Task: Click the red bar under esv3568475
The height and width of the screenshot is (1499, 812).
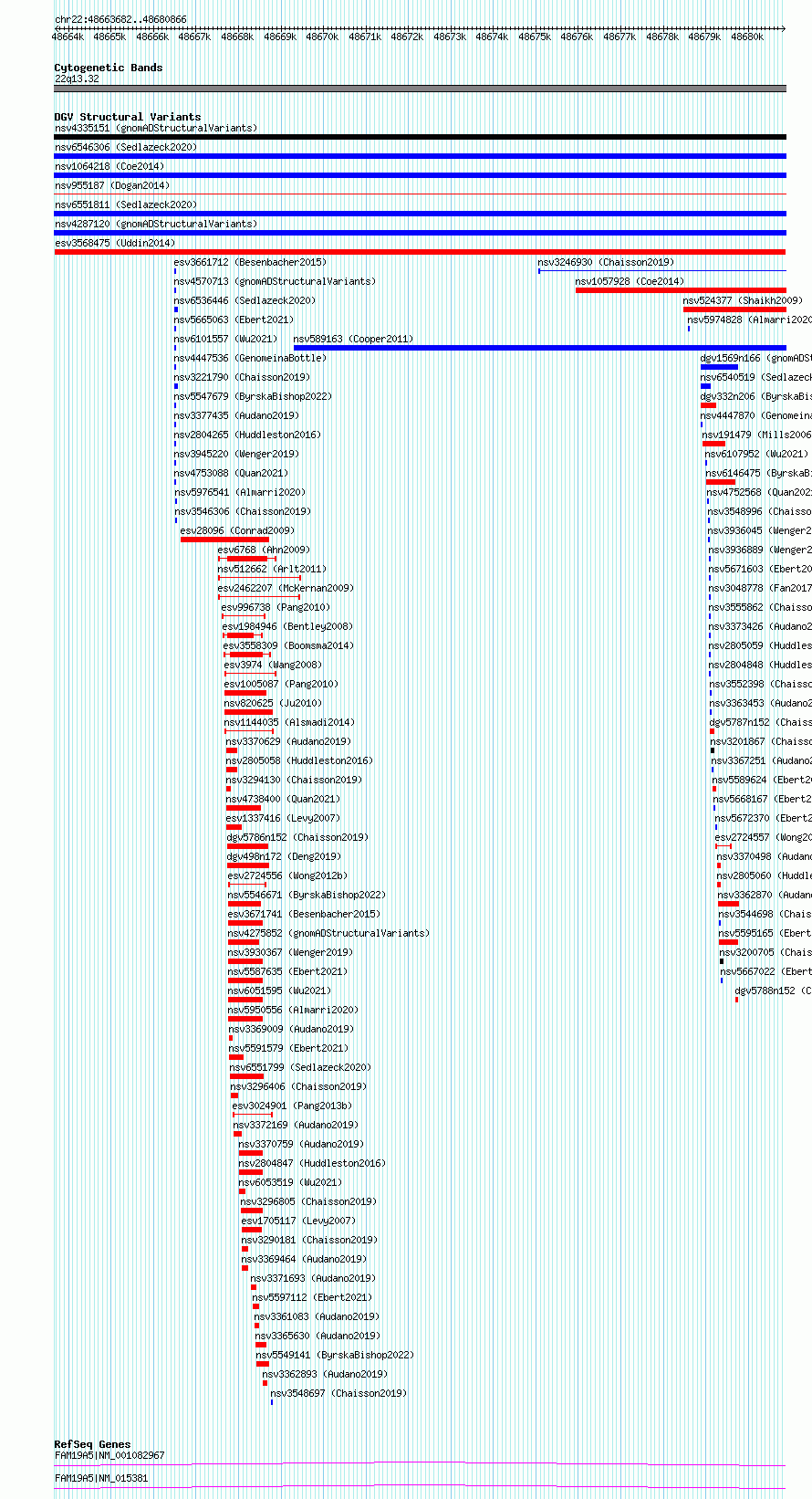Action: coord(420,252)
